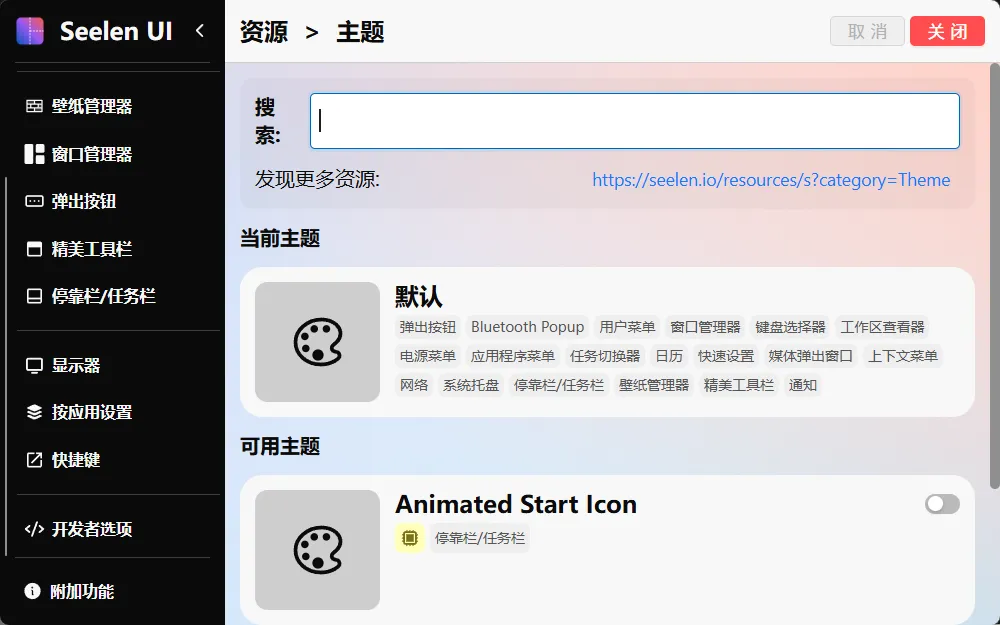This screenshot has height=625, width=1000.
Task: Click the 弹出按钮 icon in sidebar
Action: pyautogui.click(x=34, y=202)
